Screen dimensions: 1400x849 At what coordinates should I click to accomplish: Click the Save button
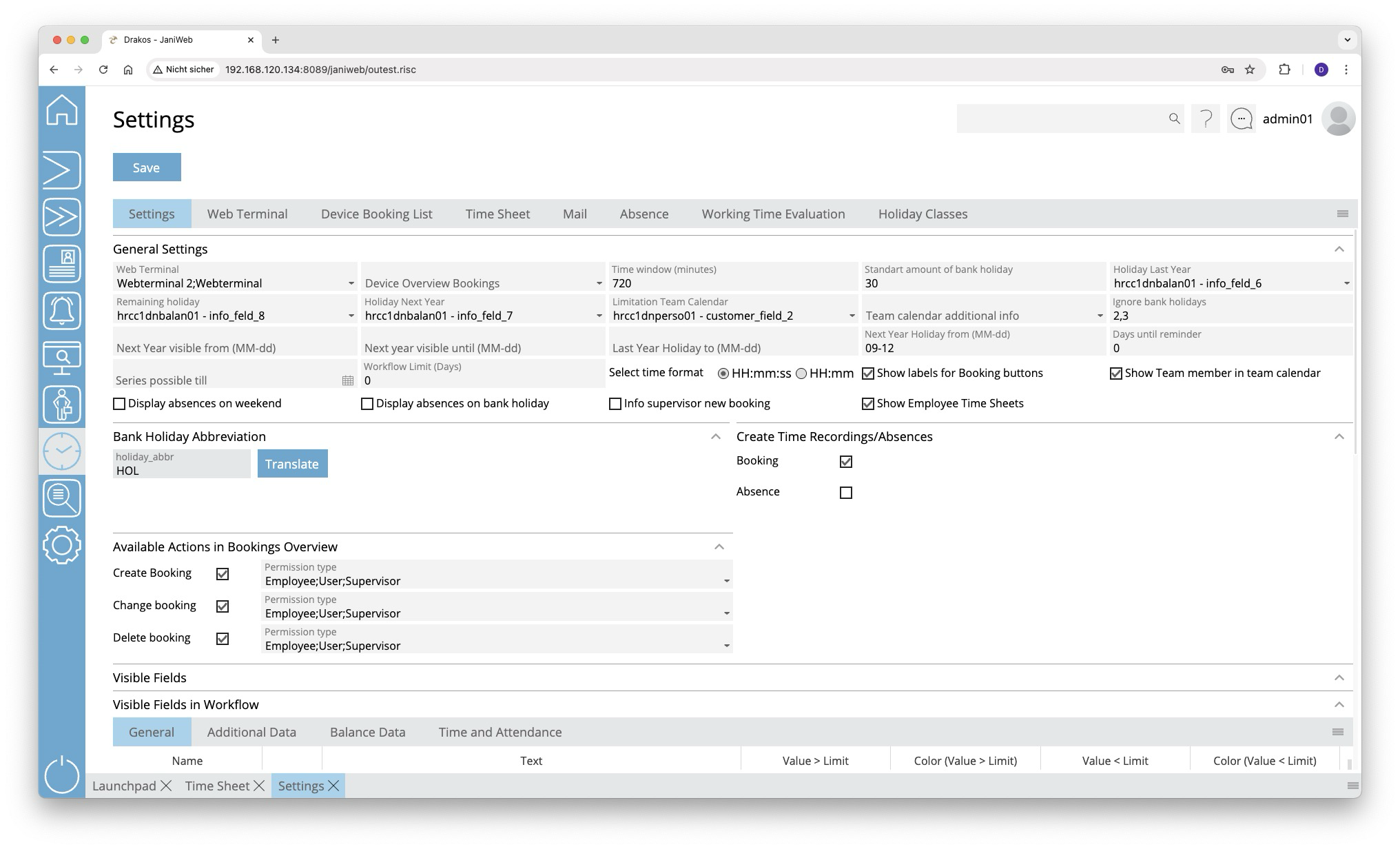(147, 167)
